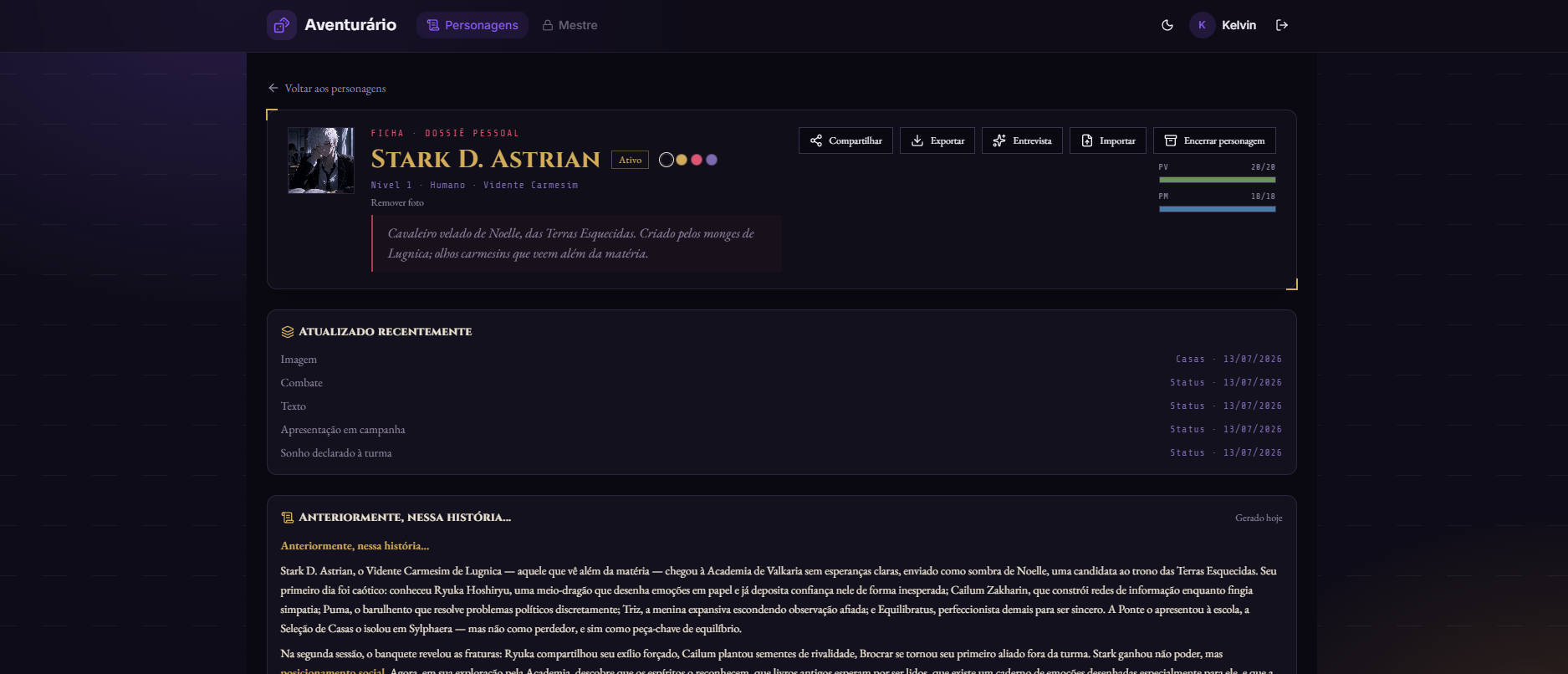Open the K user avatar
This screenshot has height=674, width=1568.
[x=1202, y=25]
